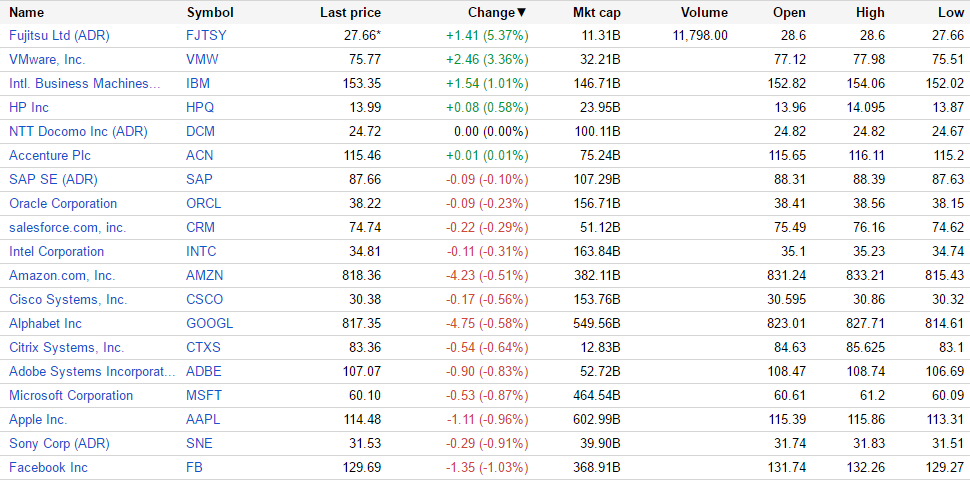970x482 pixels.
Task: Open Apple Inc. company link
Action: pyautogui.click(x=38, y=419)
